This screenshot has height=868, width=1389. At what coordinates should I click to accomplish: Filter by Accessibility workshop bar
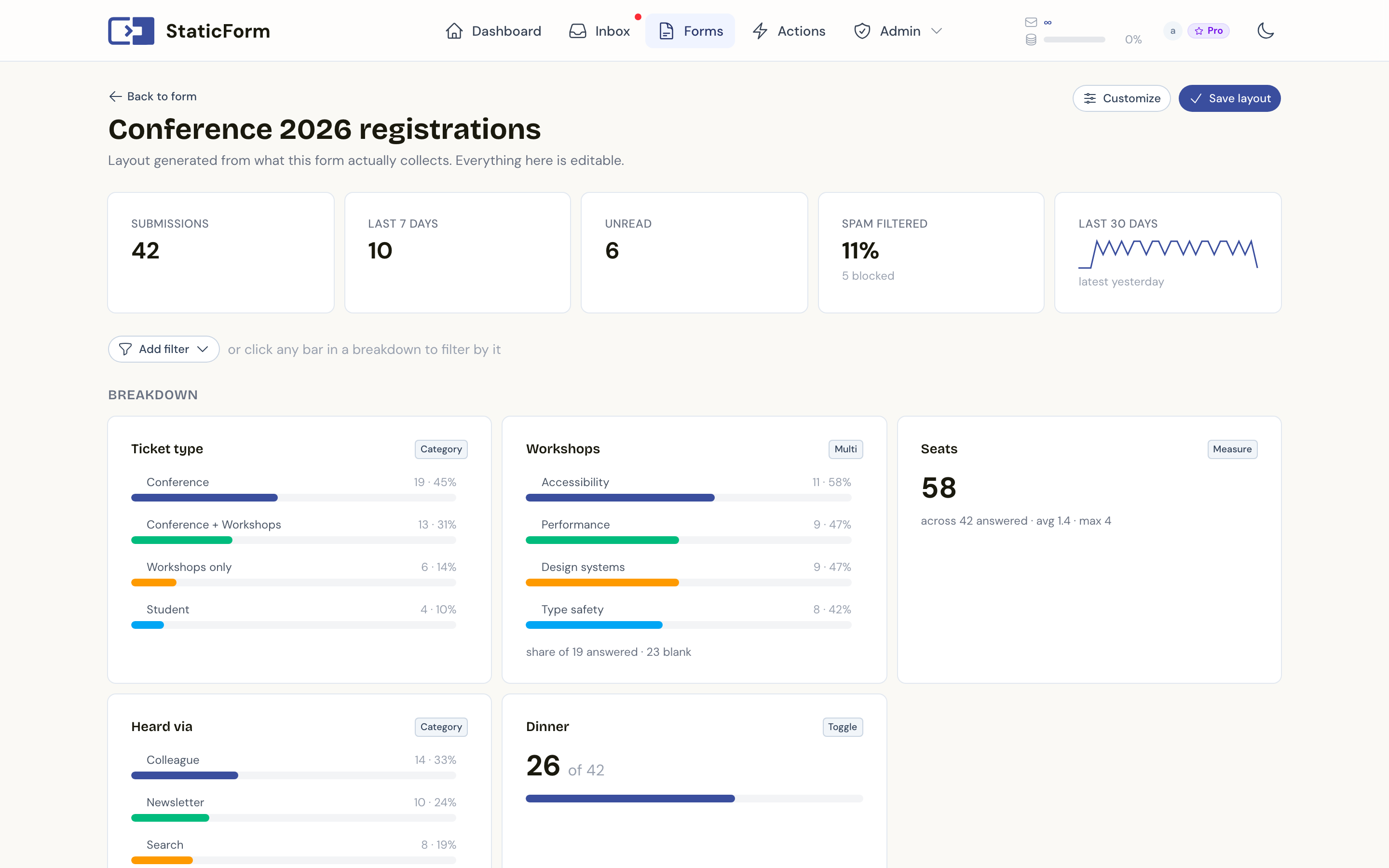(688, 498)
